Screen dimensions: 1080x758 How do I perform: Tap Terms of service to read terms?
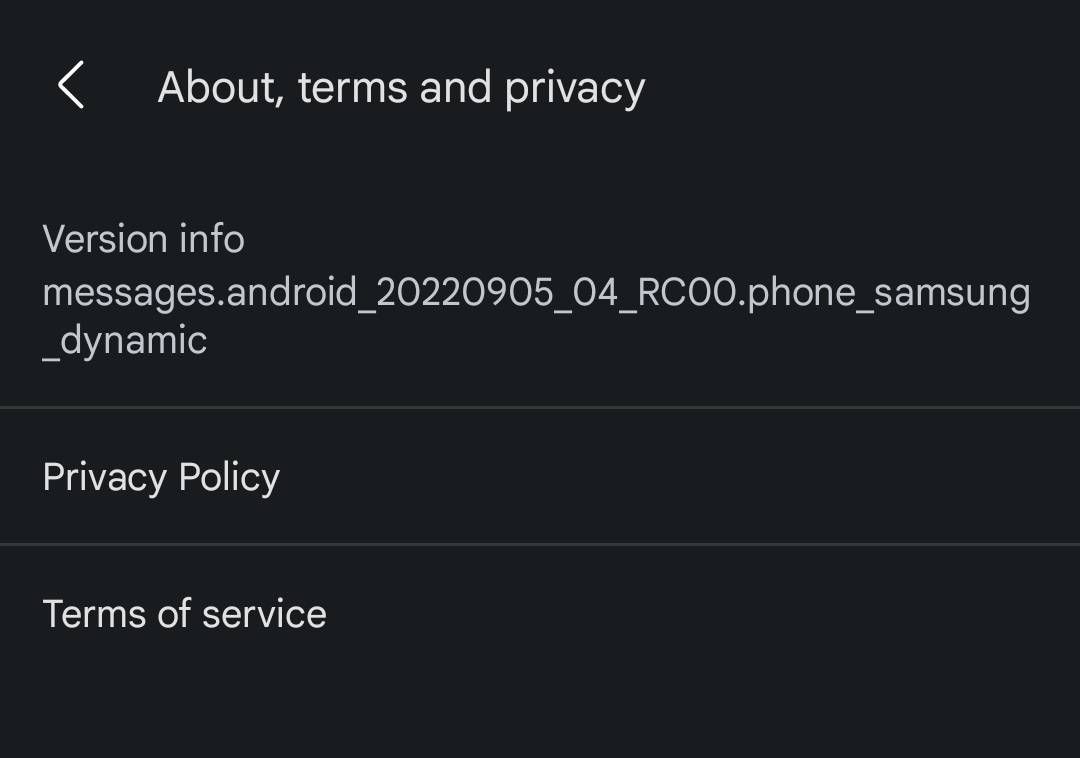184,612
